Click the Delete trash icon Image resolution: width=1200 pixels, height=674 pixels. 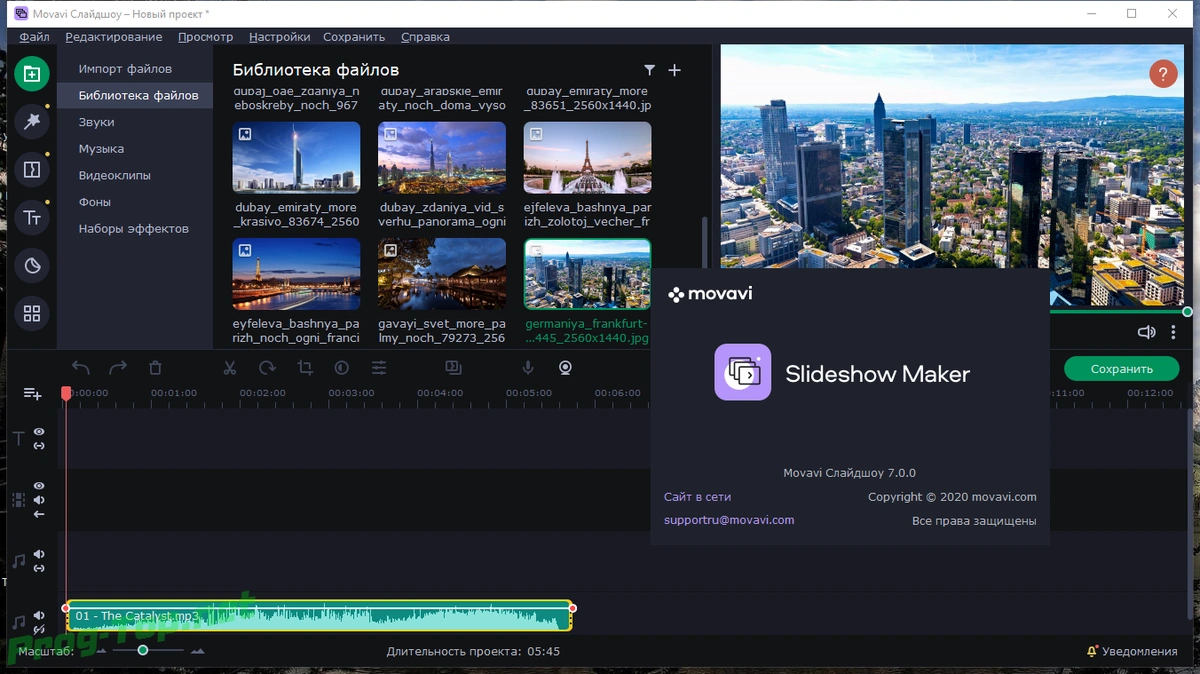pos(155,368)
